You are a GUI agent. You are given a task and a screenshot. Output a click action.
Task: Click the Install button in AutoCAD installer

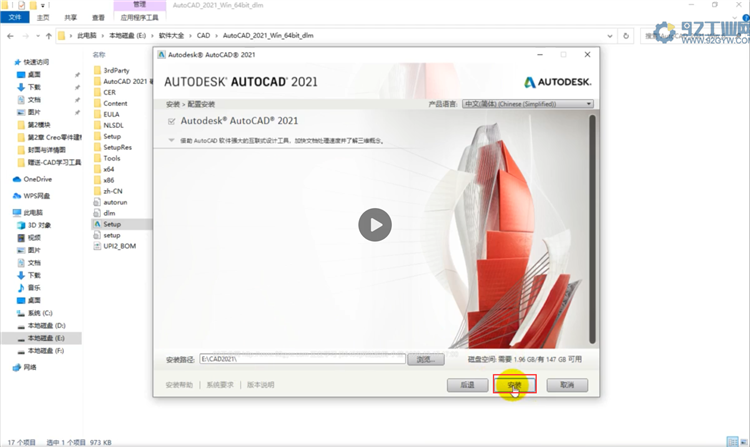(514, 385)
